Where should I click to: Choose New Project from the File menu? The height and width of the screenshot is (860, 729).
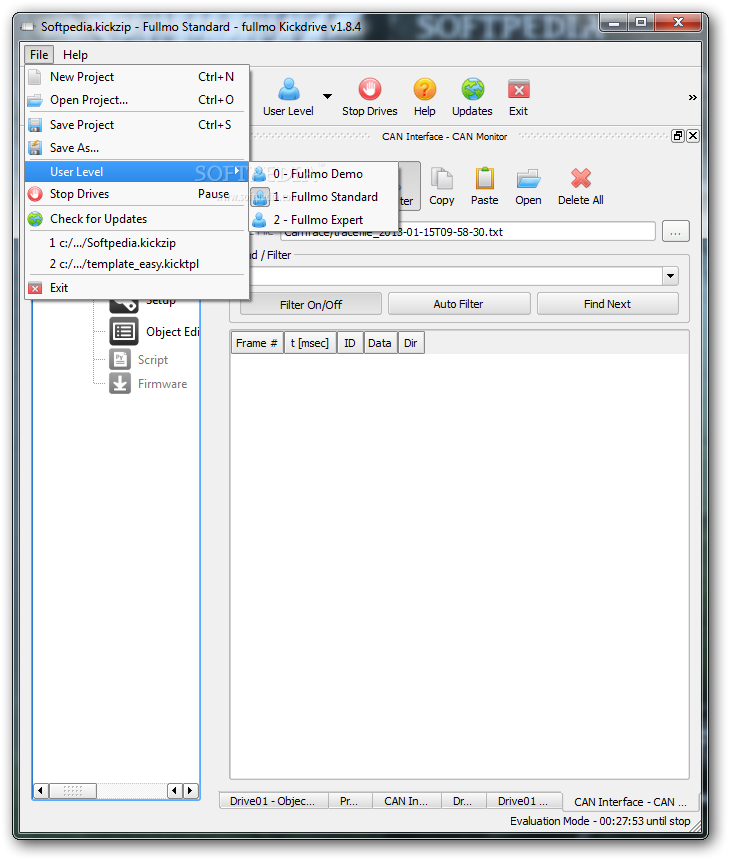[x=137, y=77]
